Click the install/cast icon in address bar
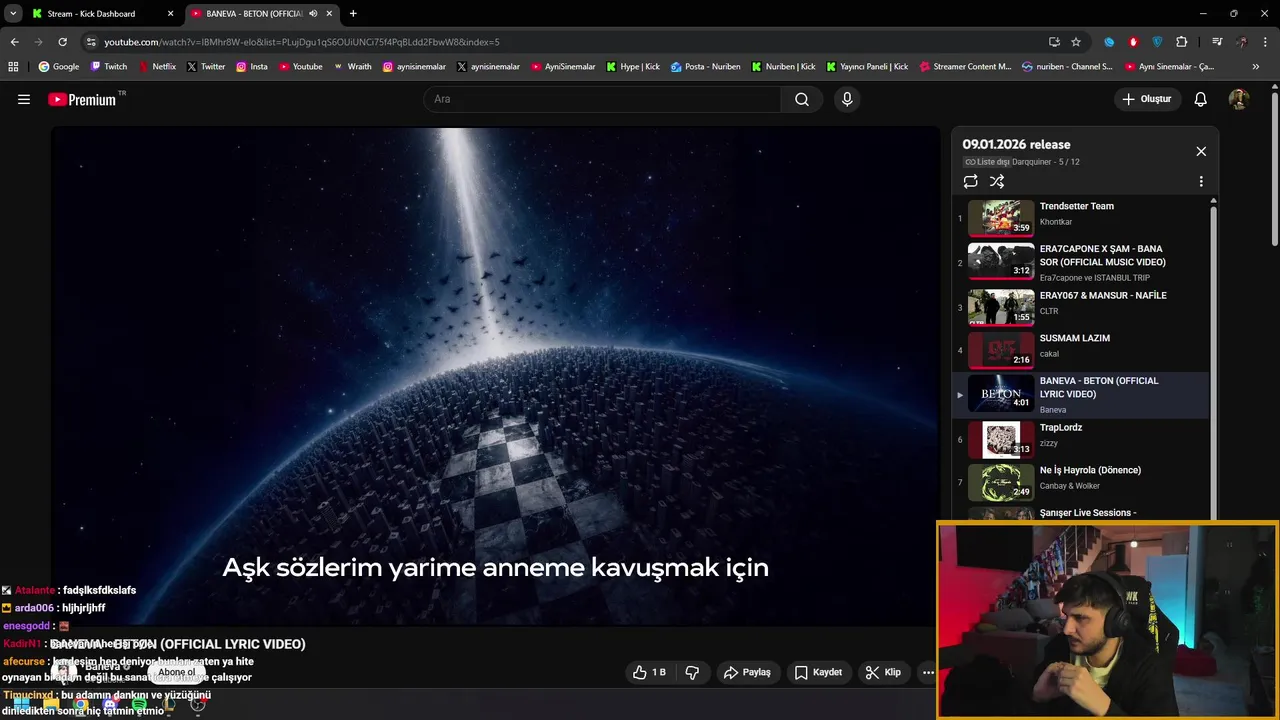Viewport: 1280px width, 720px height. pos(1054,42)
